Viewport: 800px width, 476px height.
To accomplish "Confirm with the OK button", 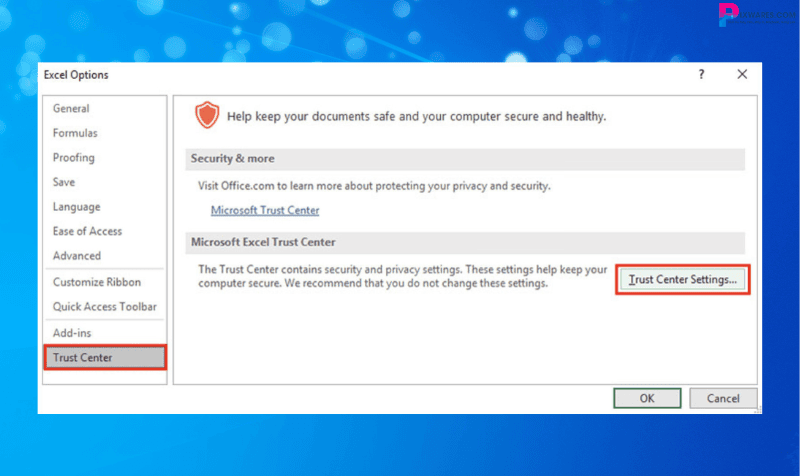I will point(647,398).
